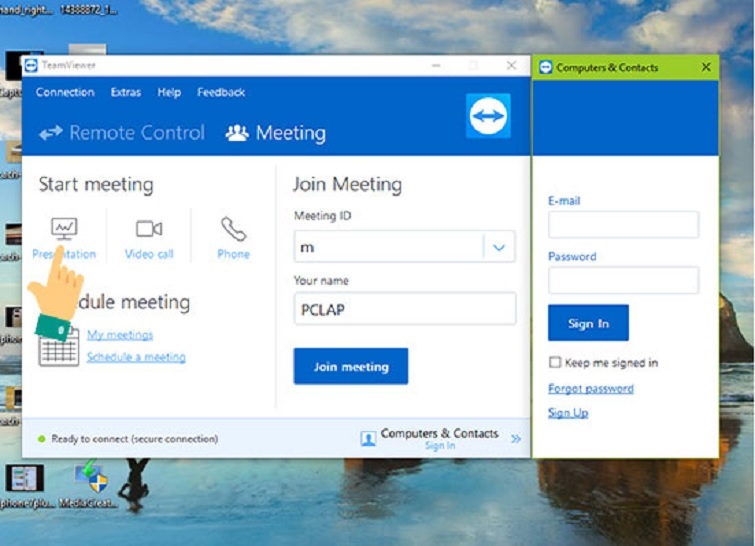The height and width of the screenshot is (546, 755).
Task: Click the Sign In button
Action: [588, 323]
